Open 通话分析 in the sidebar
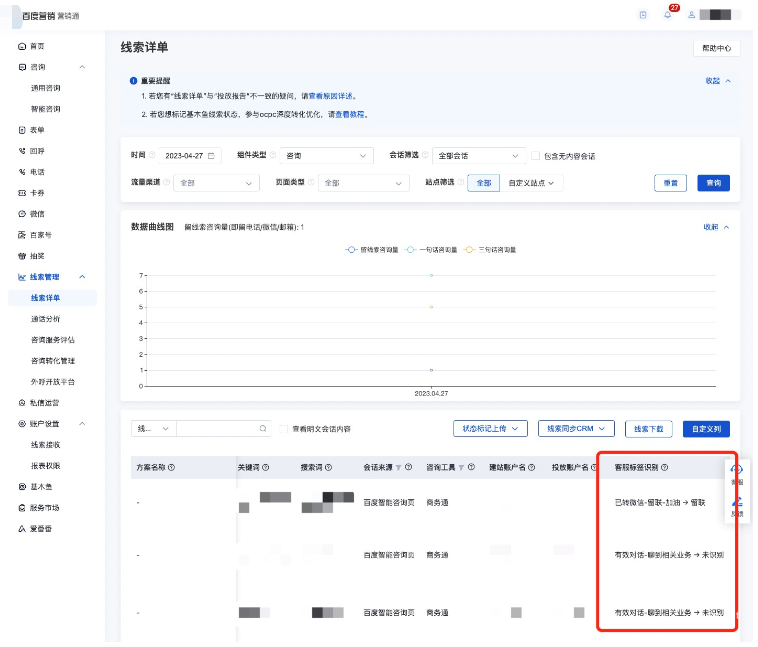Screen dimensions: 758x647 [45, 319]
